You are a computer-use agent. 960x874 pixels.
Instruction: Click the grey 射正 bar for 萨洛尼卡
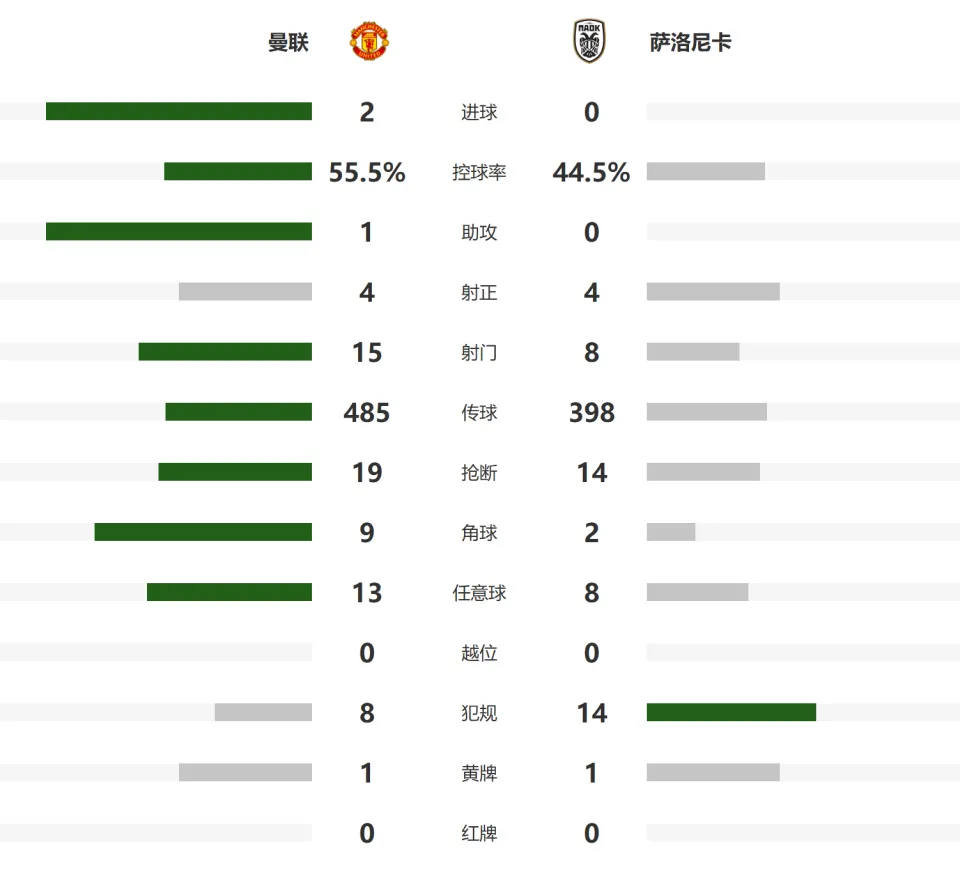pyautogui.click(x=713, y=292)
